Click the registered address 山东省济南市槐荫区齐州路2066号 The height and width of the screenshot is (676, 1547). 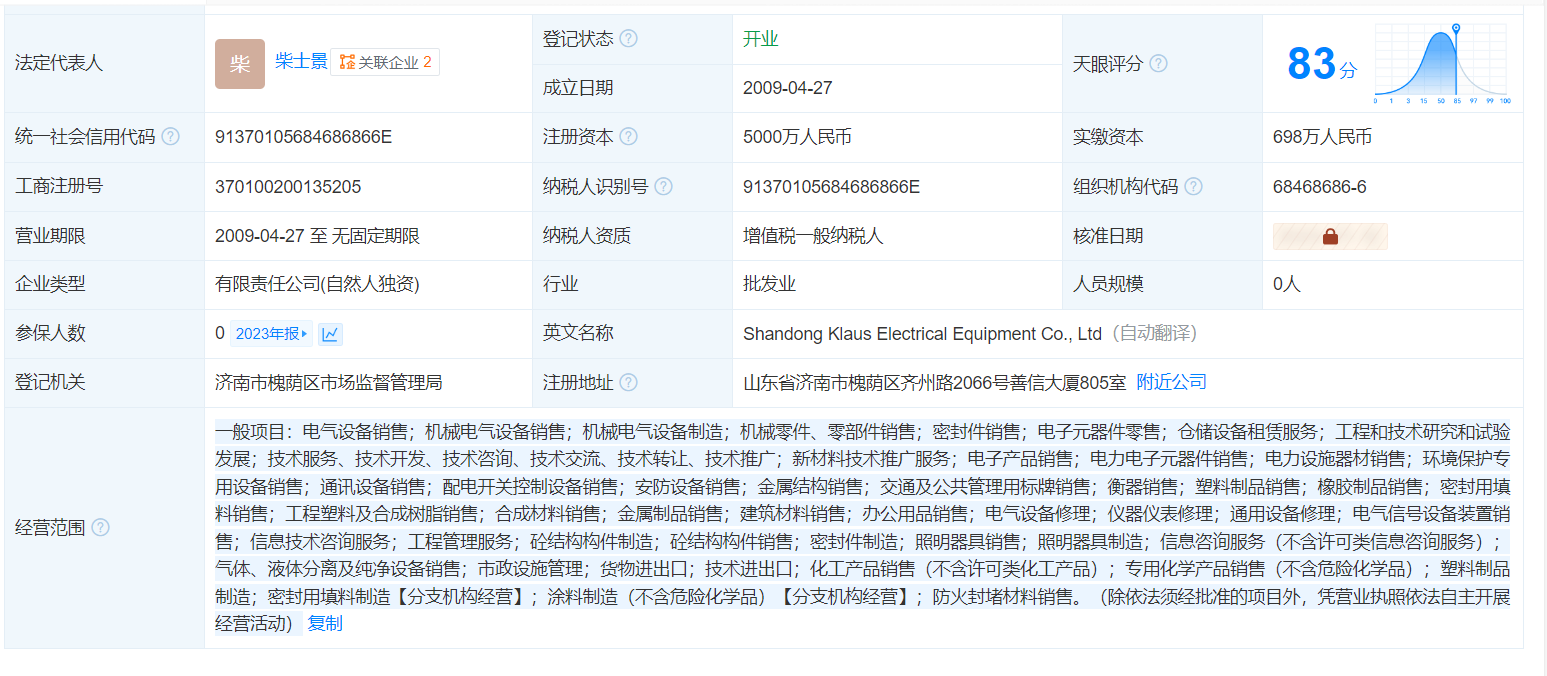(934, 382)
